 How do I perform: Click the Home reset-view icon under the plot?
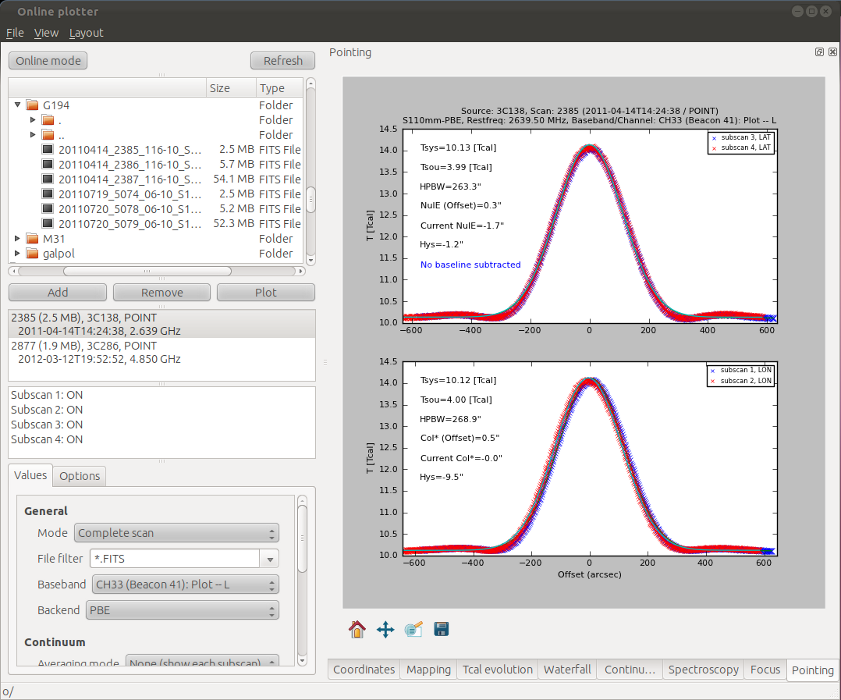pyautogui.click(x=357, y=629)
